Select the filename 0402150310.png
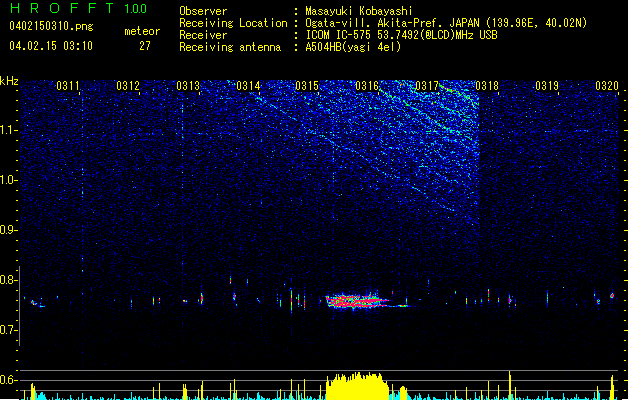The width and height of the screenshot is (629, 400). pyautogui.click(x=51, y=27)
